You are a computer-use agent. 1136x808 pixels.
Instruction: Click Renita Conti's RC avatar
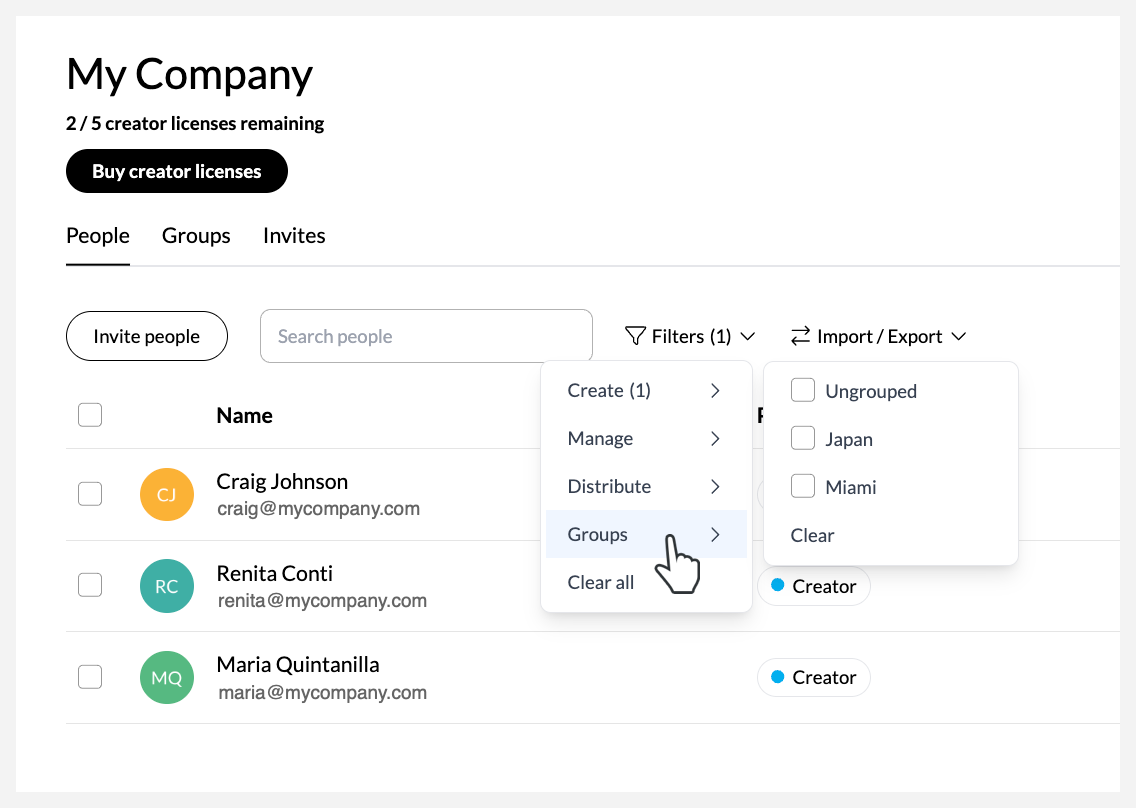pyautogui.click(x=166, y=585)
